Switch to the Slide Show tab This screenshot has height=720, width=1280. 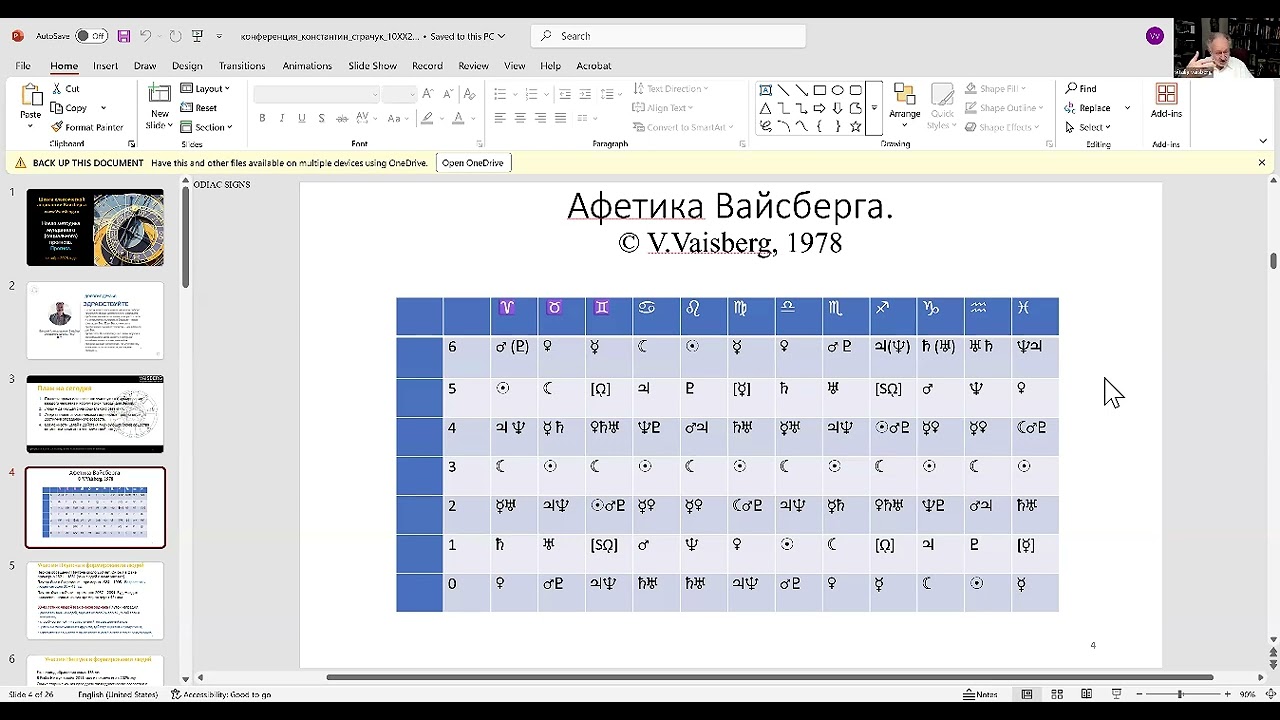(372, 66)
